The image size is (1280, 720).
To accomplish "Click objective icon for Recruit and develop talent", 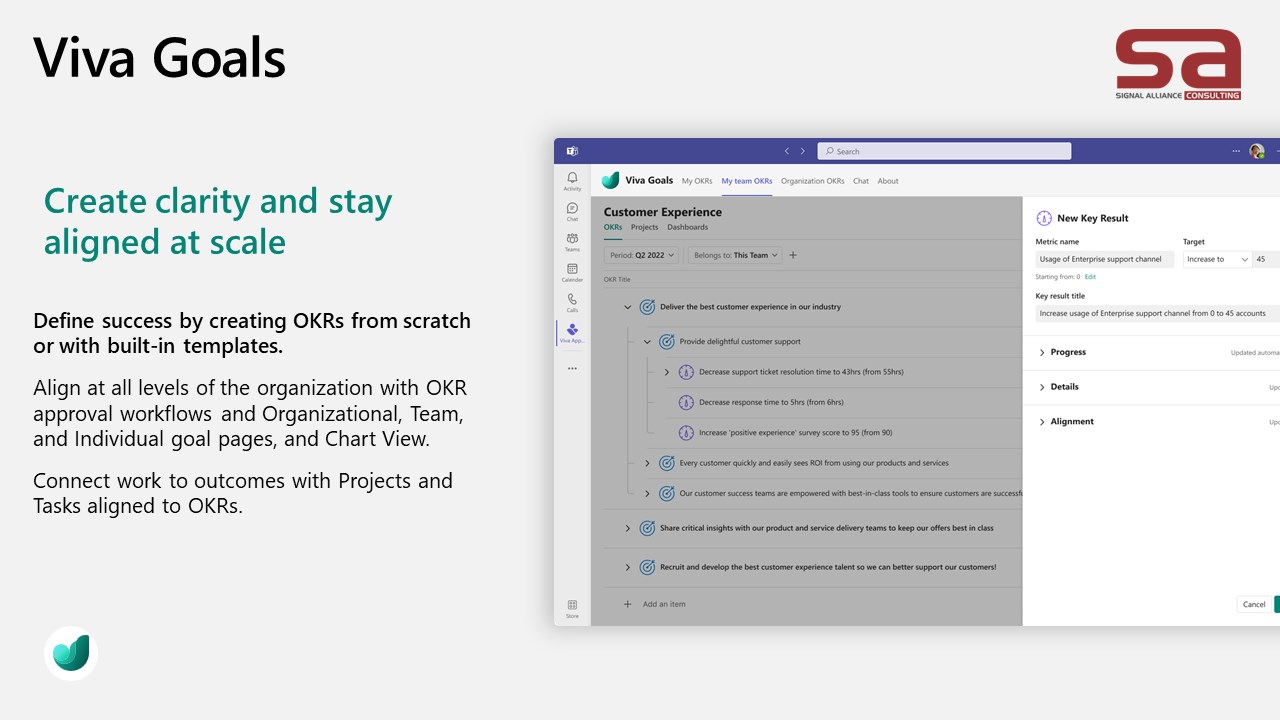I will coord(647,567).
